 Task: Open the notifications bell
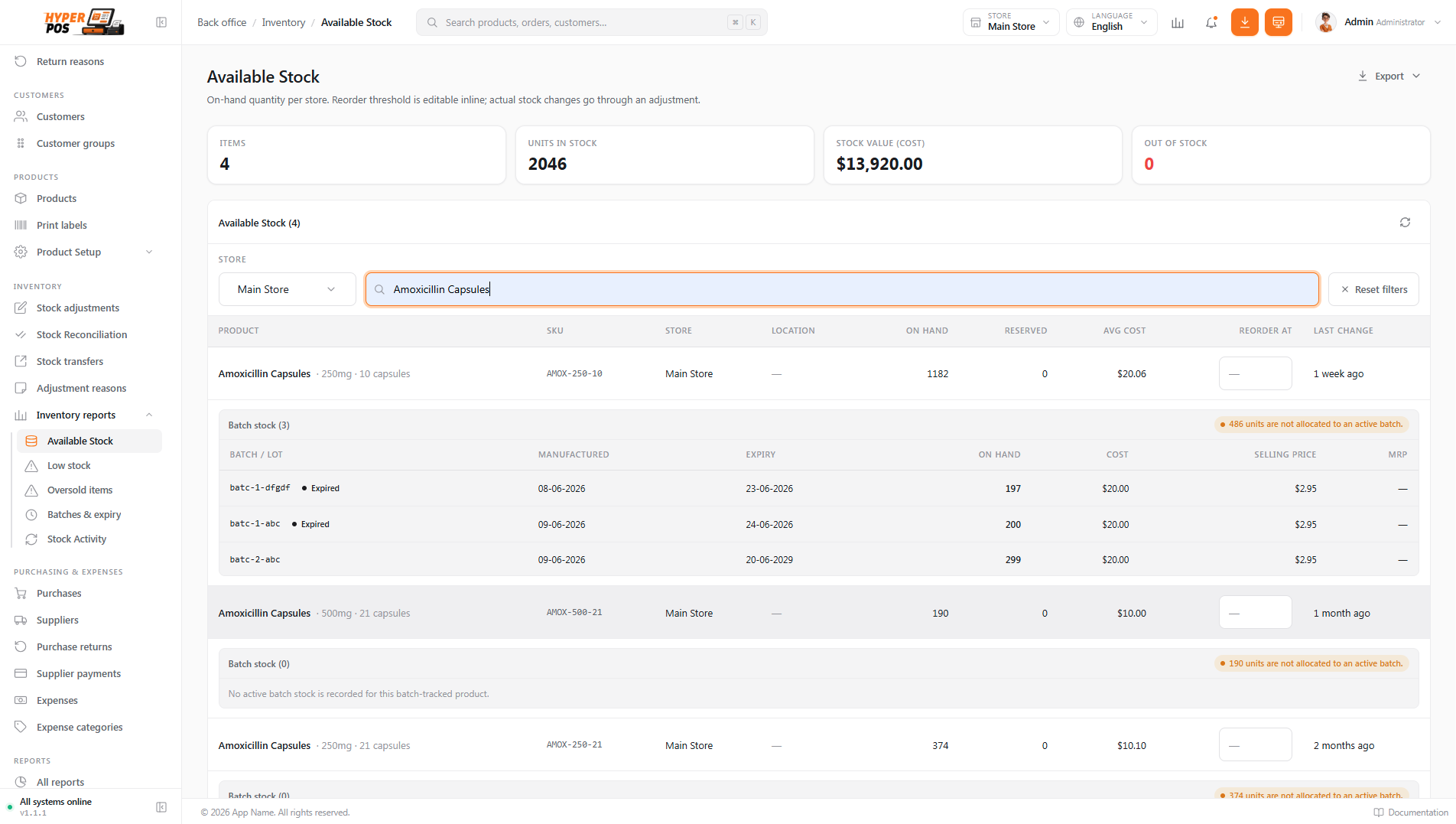pyautogui.click(x=1211, y=22)
